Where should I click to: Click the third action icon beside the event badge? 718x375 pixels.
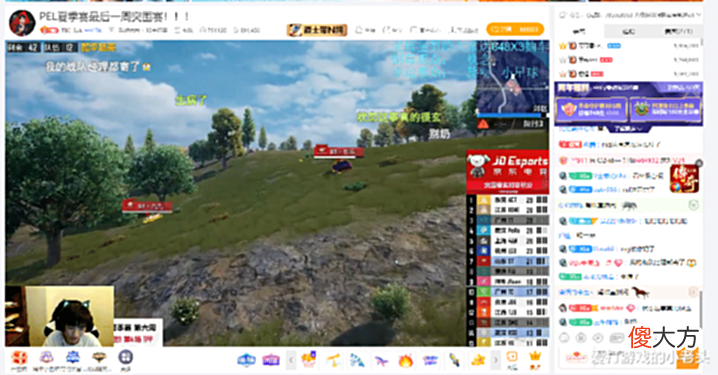[x=425, y=30]
